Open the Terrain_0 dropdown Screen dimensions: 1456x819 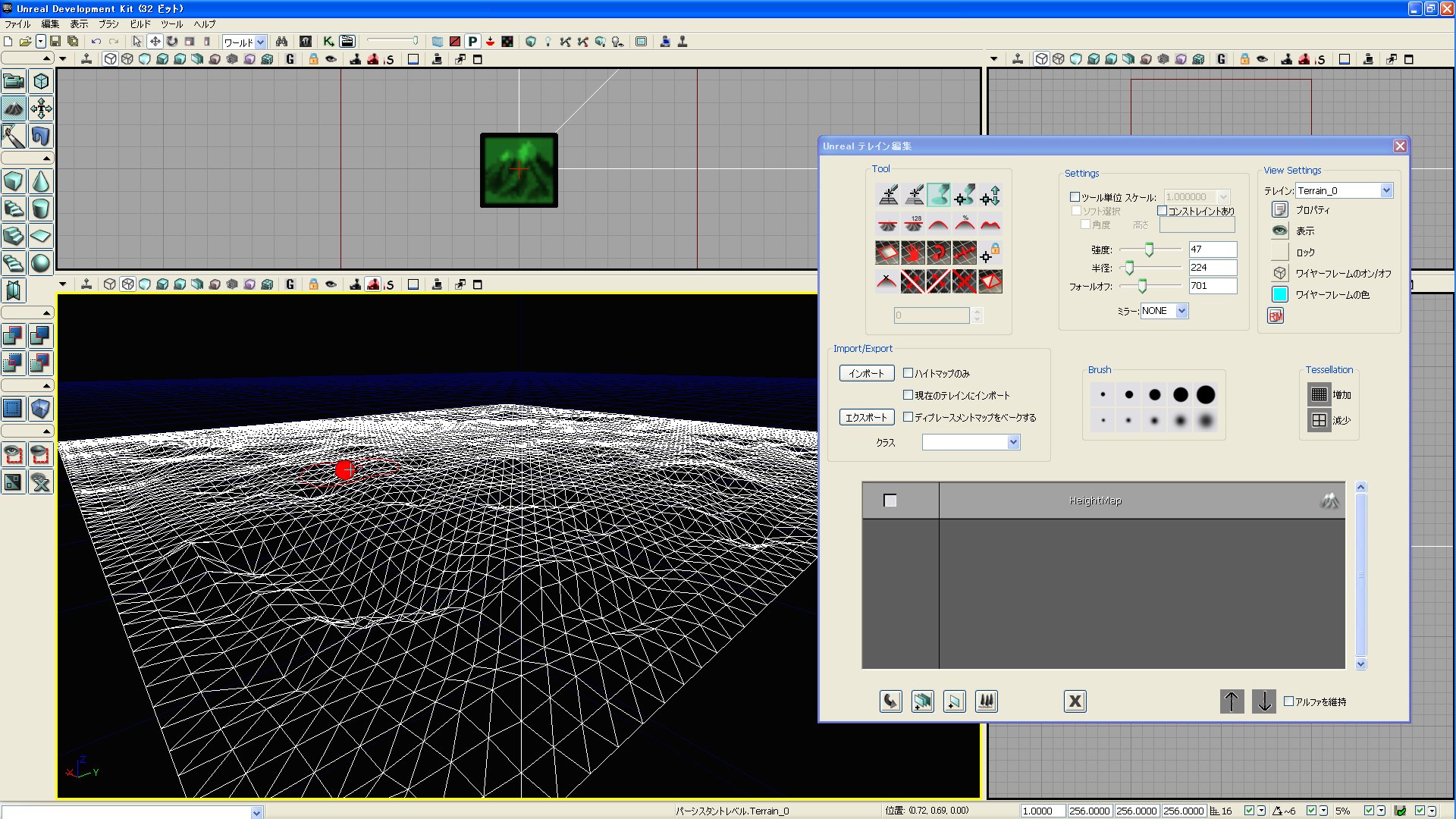pyautogui.click(x=1386, y=190)
